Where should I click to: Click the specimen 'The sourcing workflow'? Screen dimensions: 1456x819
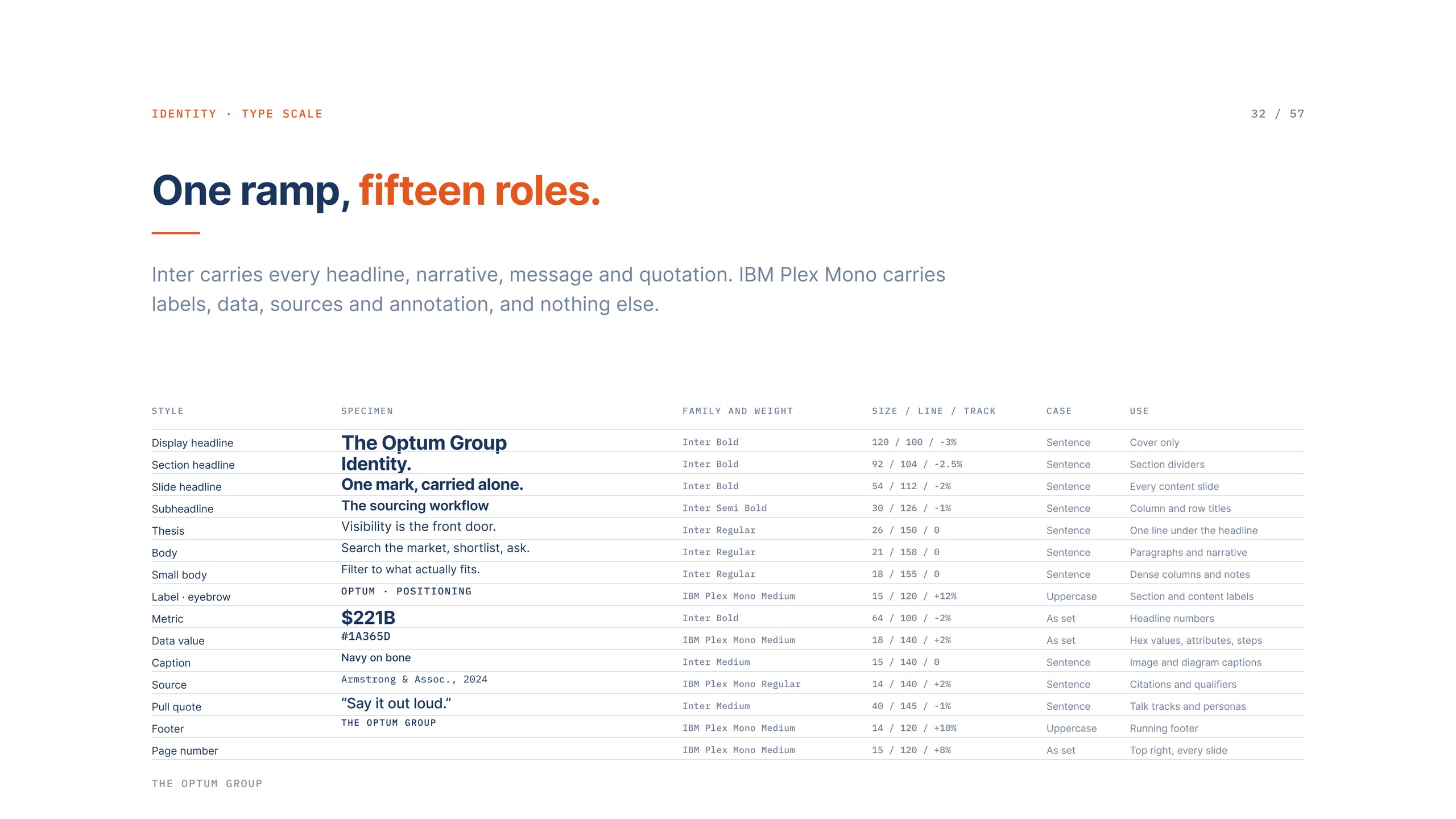pyautogui.click(x=415, y=506)
